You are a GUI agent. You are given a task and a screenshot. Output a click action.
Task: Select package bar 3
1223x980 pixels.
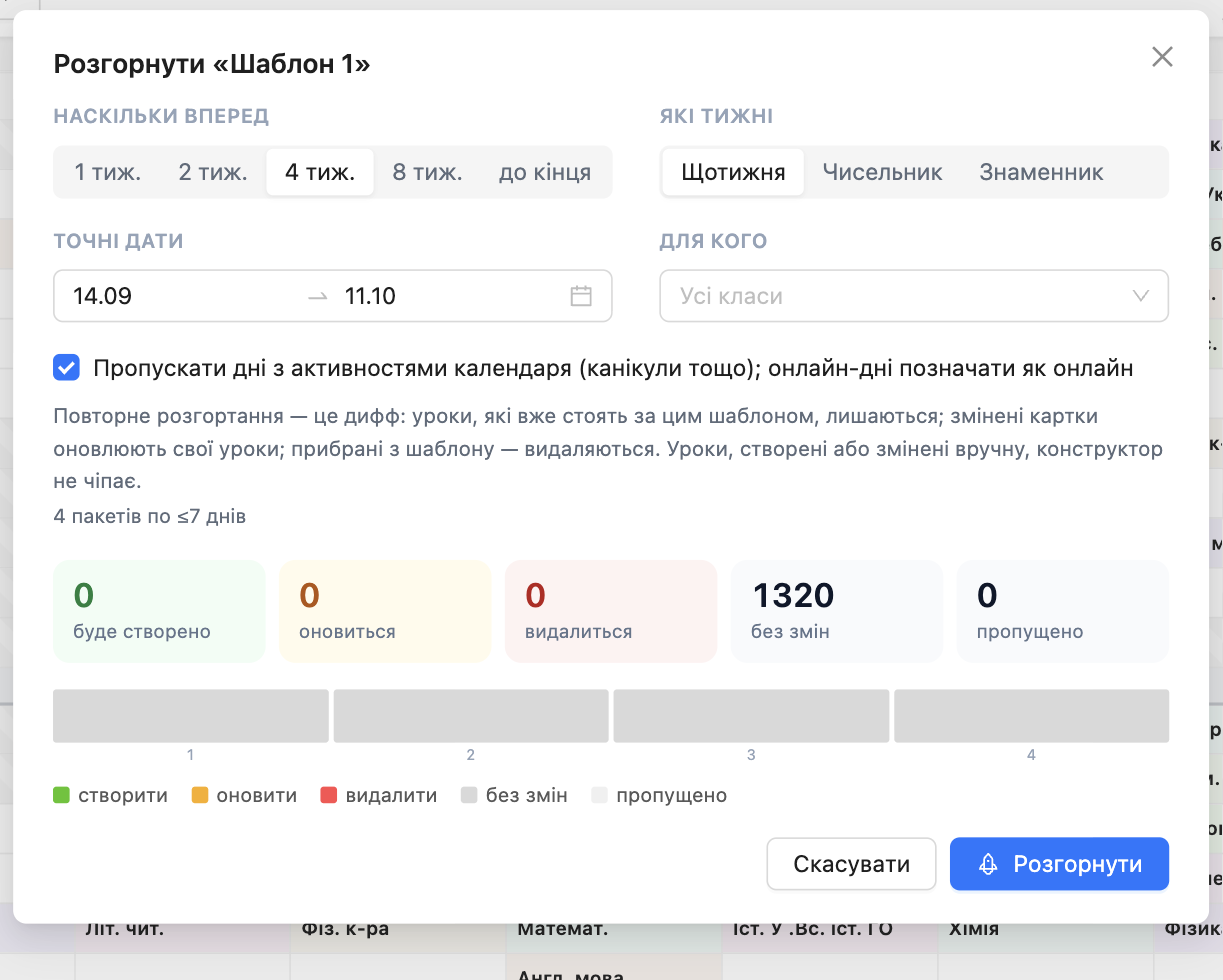click(751, 716)
